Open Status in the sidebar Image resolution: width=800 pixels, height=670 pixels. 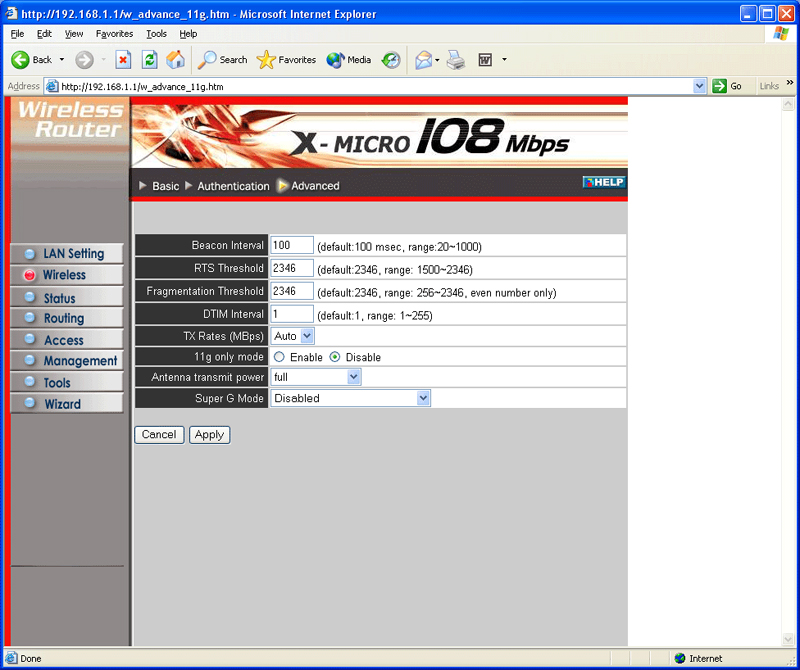(67, 297)
